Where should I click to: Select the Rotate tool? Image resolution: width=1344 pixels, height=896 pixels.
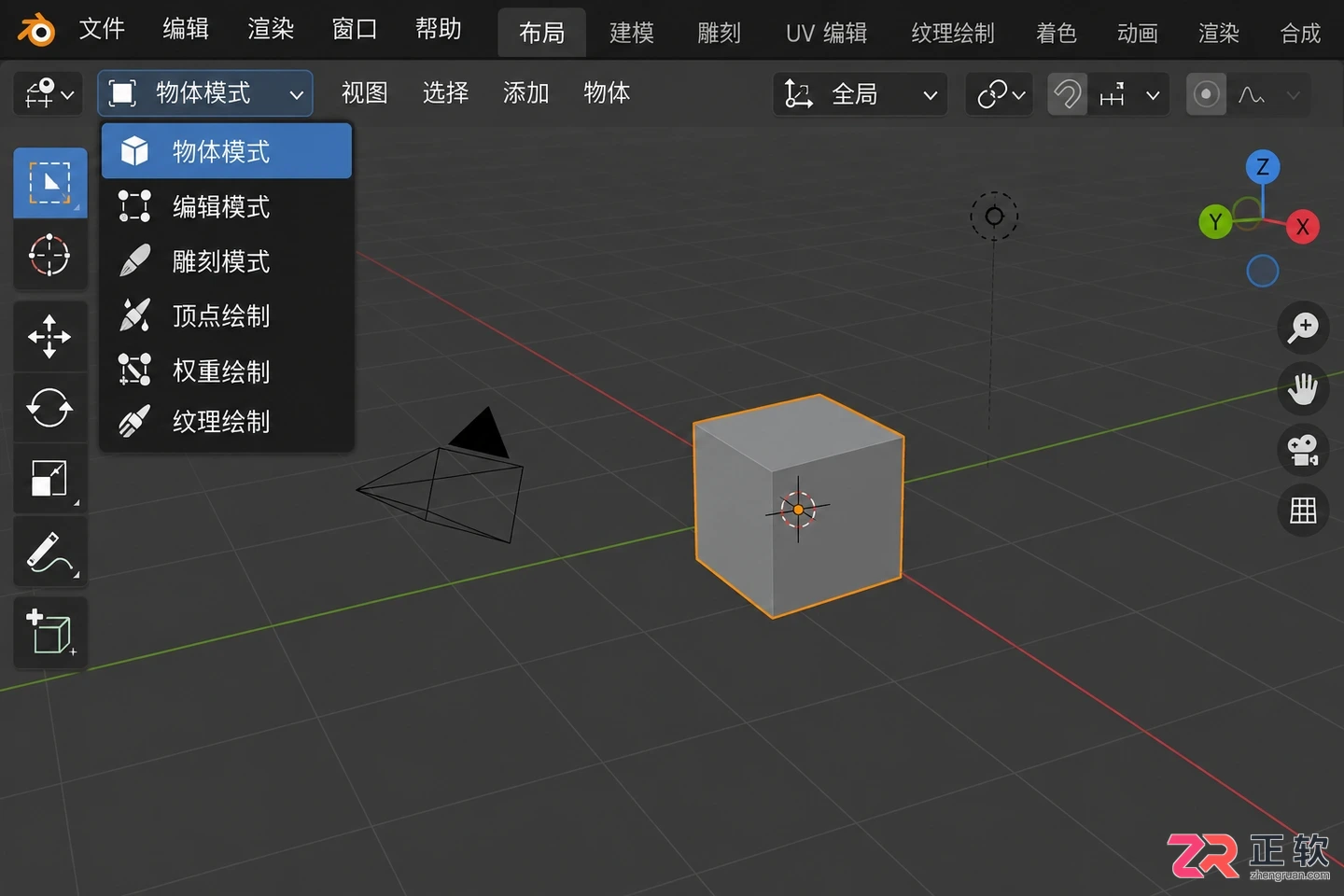50,408
